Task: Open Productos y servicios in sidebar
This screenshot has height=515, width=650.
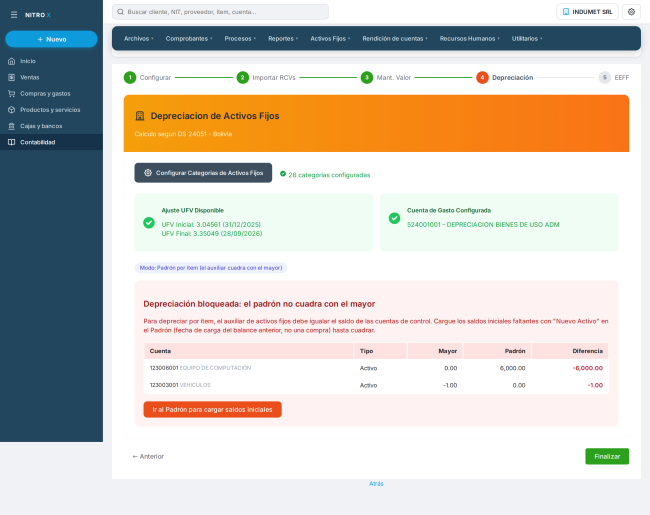Action: (x=51, y=109)
